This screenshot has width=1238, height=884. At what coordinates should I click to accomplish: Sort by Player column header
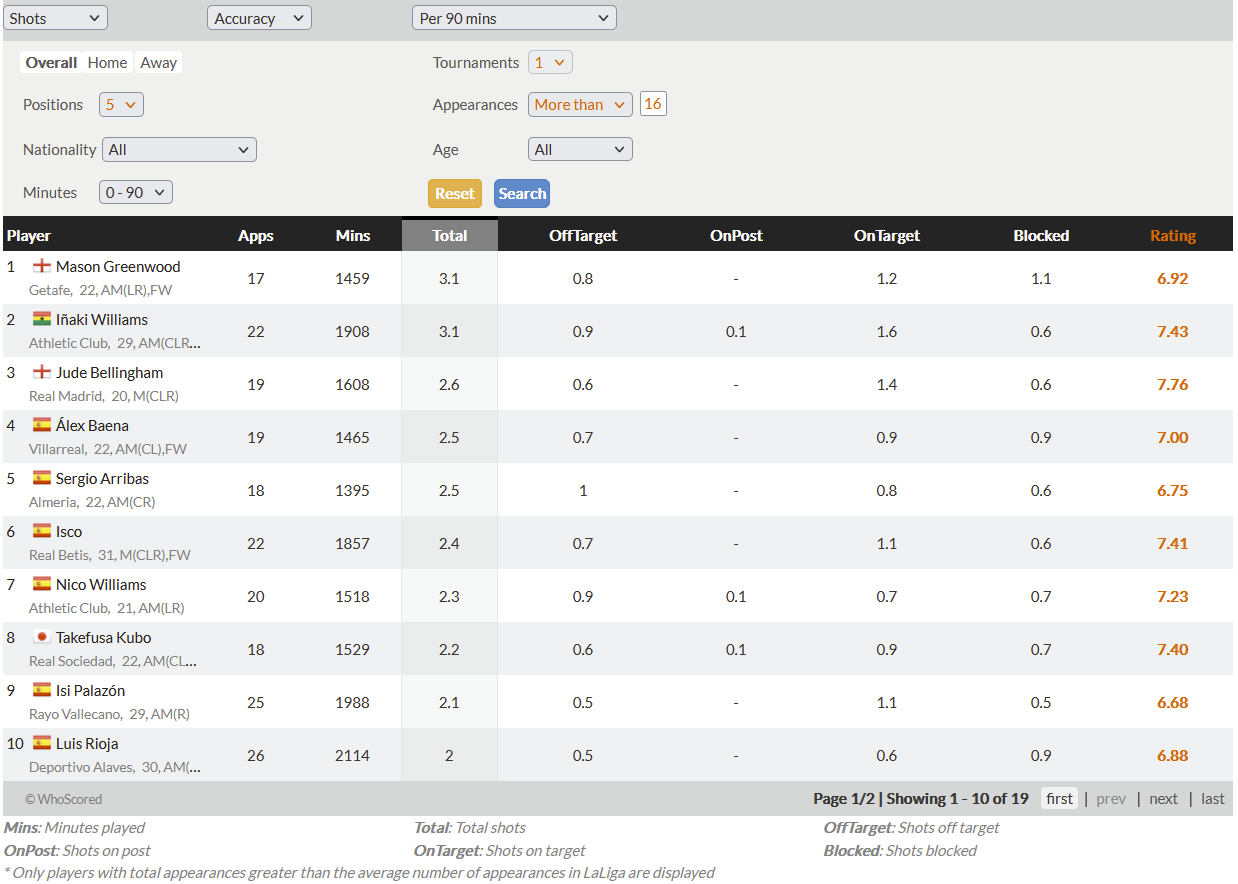pos(29,236)
